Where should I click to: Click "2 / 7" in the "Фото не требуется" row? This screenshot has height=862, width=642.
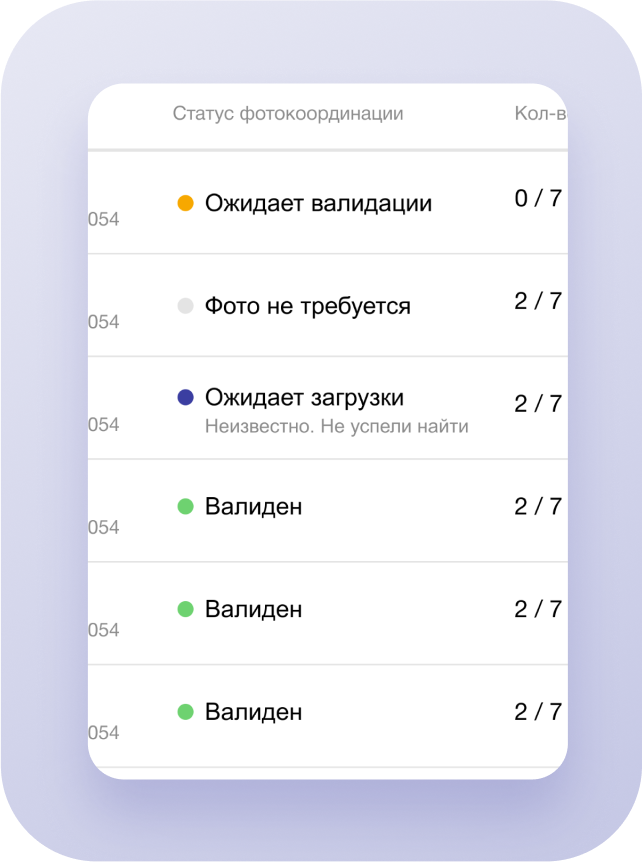click(x=538, y=302)
